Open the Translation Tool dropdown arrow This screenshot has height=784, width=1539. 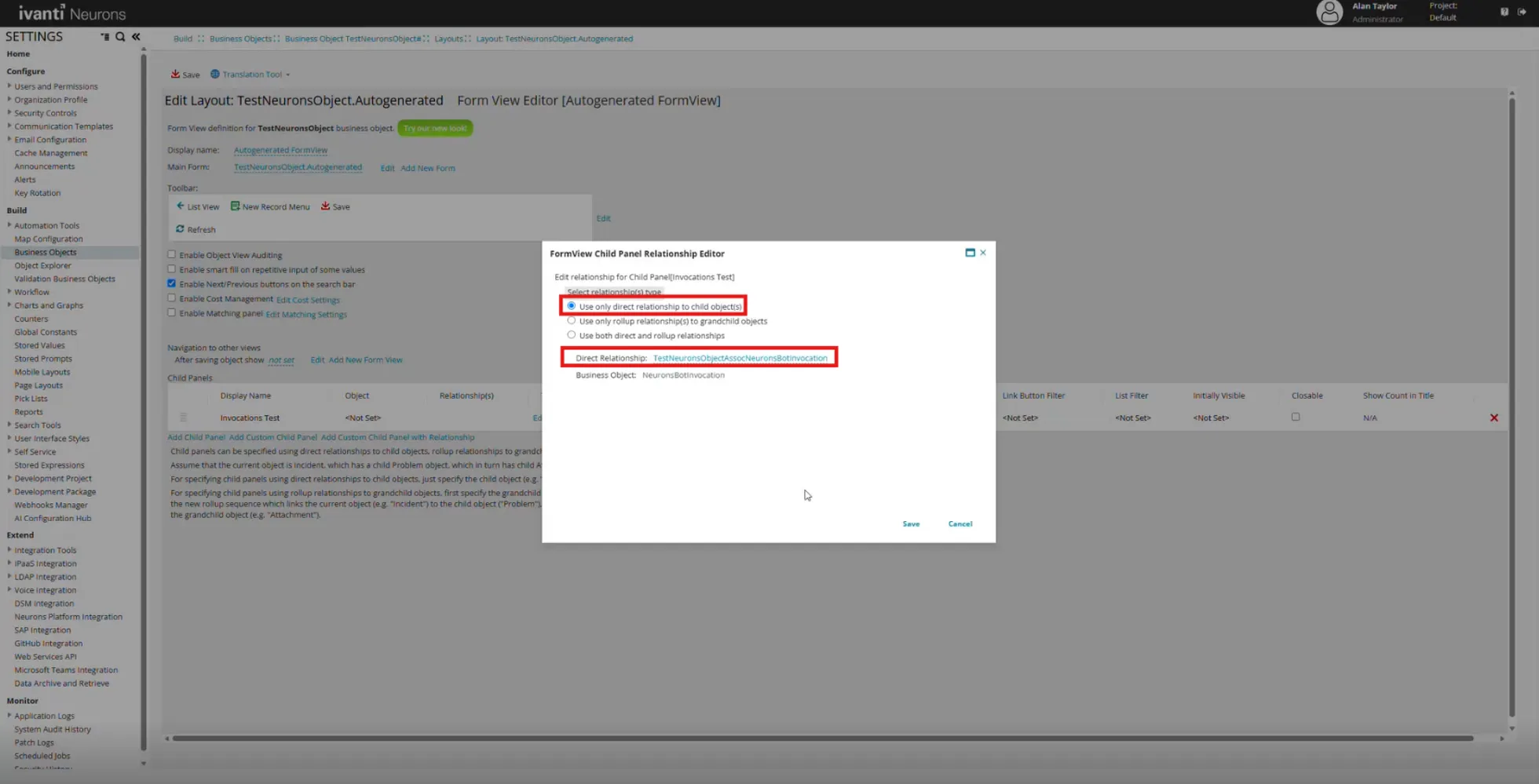point(288,75)
